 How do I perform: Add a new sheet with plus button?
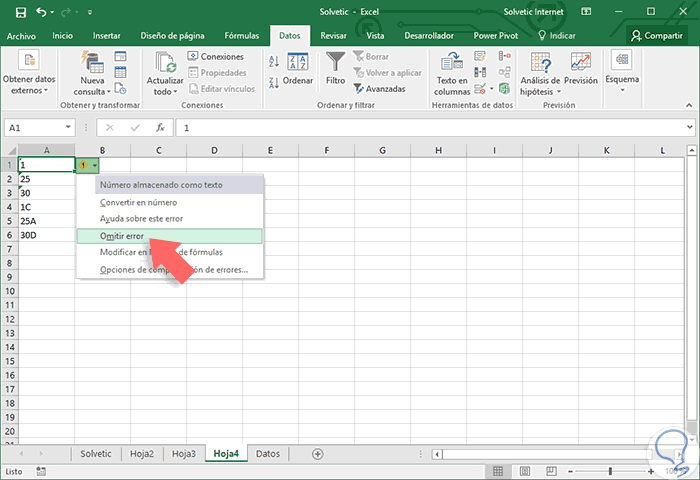pyautogui.click(x=317, y=453)
